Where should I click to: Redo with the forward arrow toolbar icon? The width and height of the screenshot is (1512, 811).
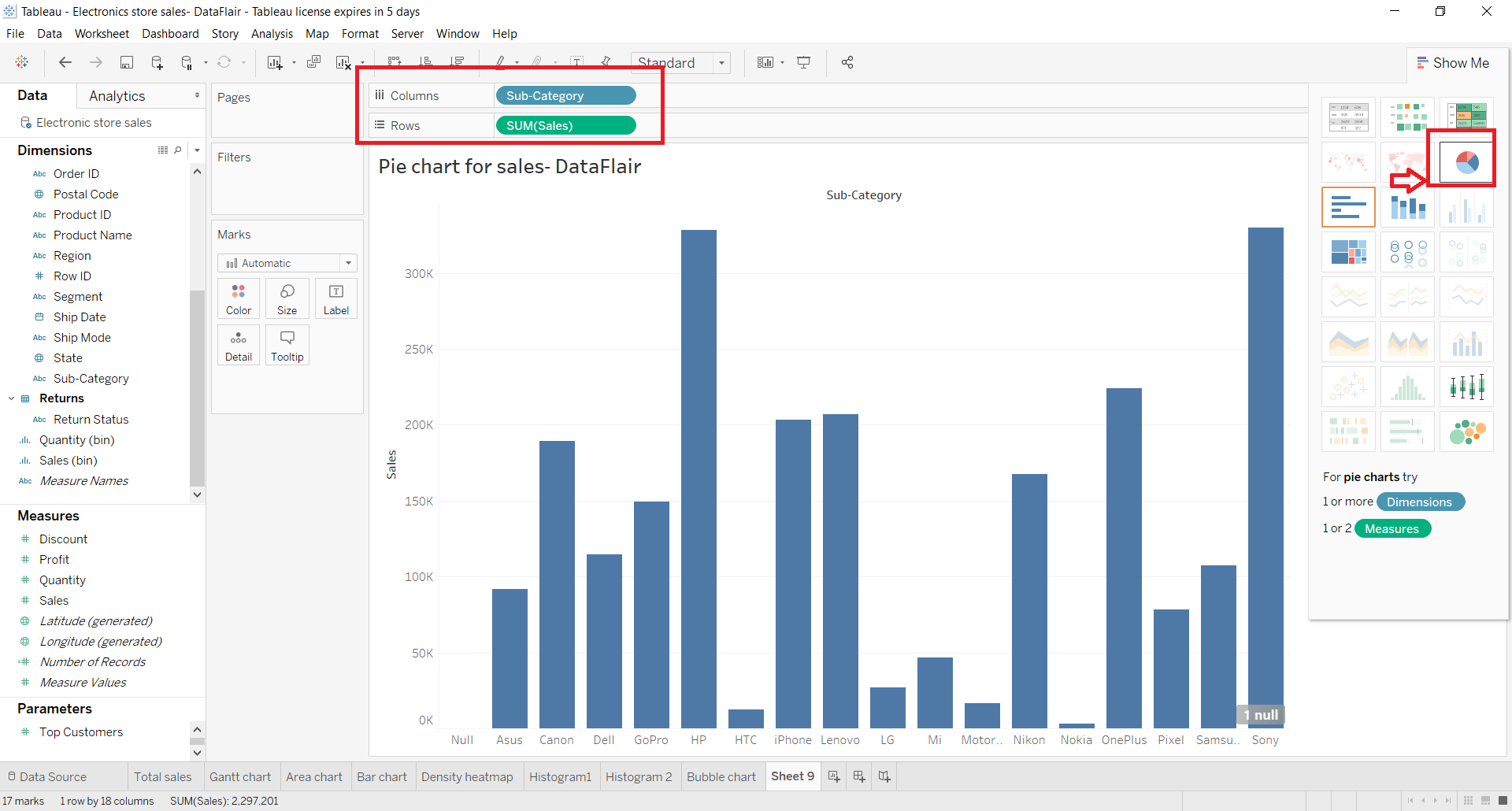pyautogui.click(x=96, y=62)
